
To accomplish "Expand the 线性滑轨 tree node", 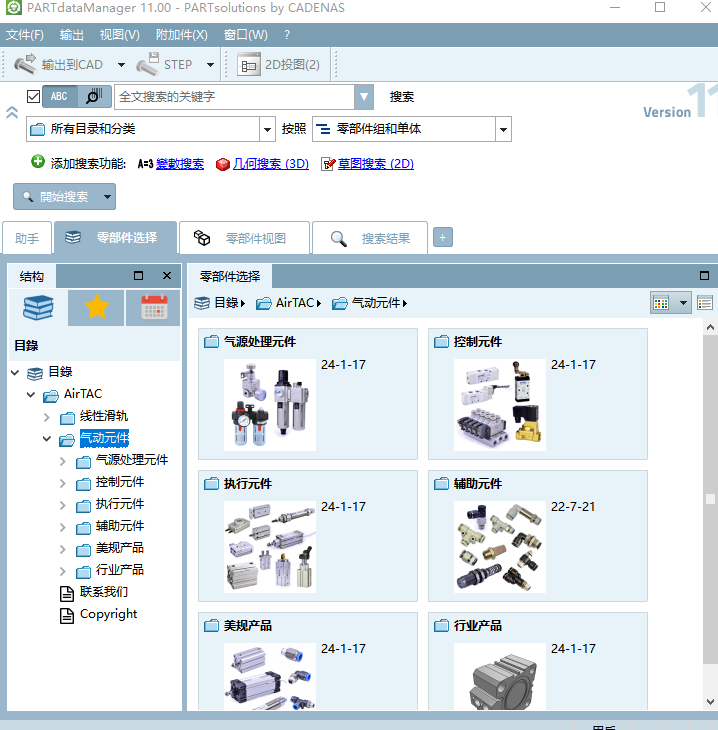I will point(47,417).
